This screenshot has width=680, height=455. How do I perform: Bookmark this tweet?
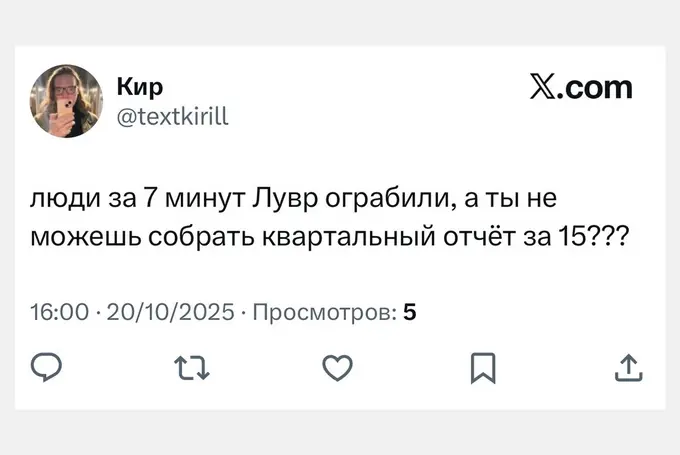[x=483, y=368]
